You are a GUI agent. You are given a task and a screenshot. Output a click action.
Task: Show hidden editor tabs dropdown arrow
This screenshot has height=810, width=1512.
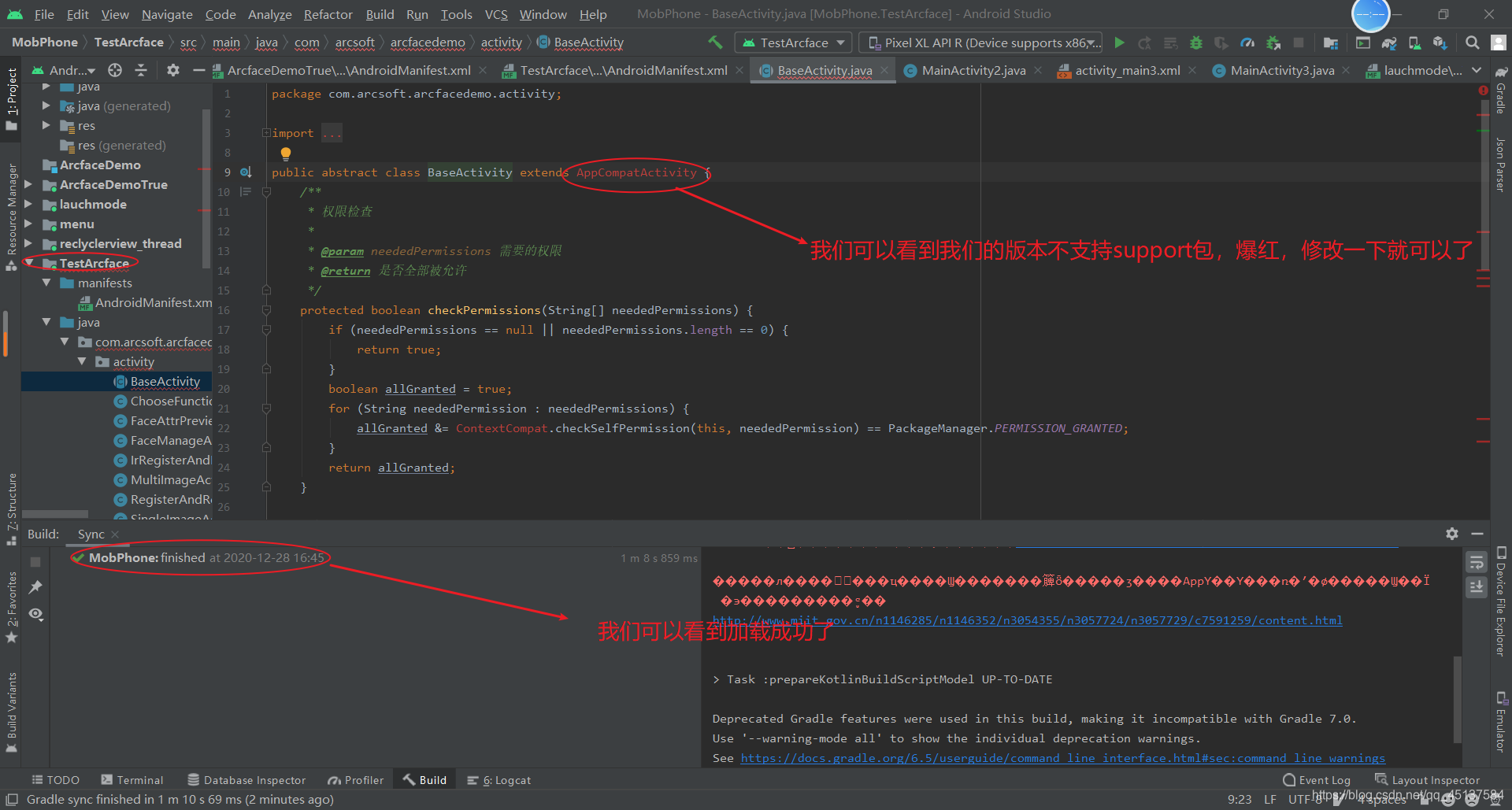pos(1477,70)
